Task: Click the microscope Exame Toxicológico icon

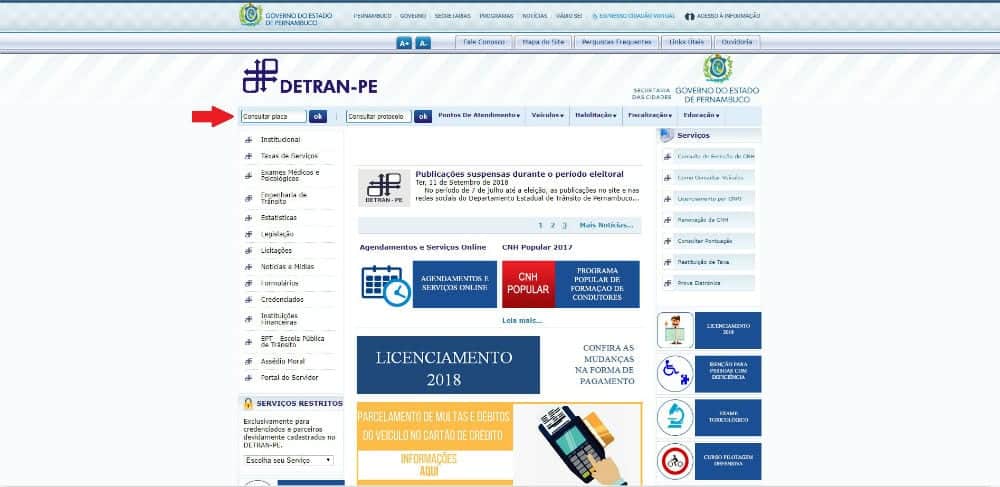Action: 675,418
